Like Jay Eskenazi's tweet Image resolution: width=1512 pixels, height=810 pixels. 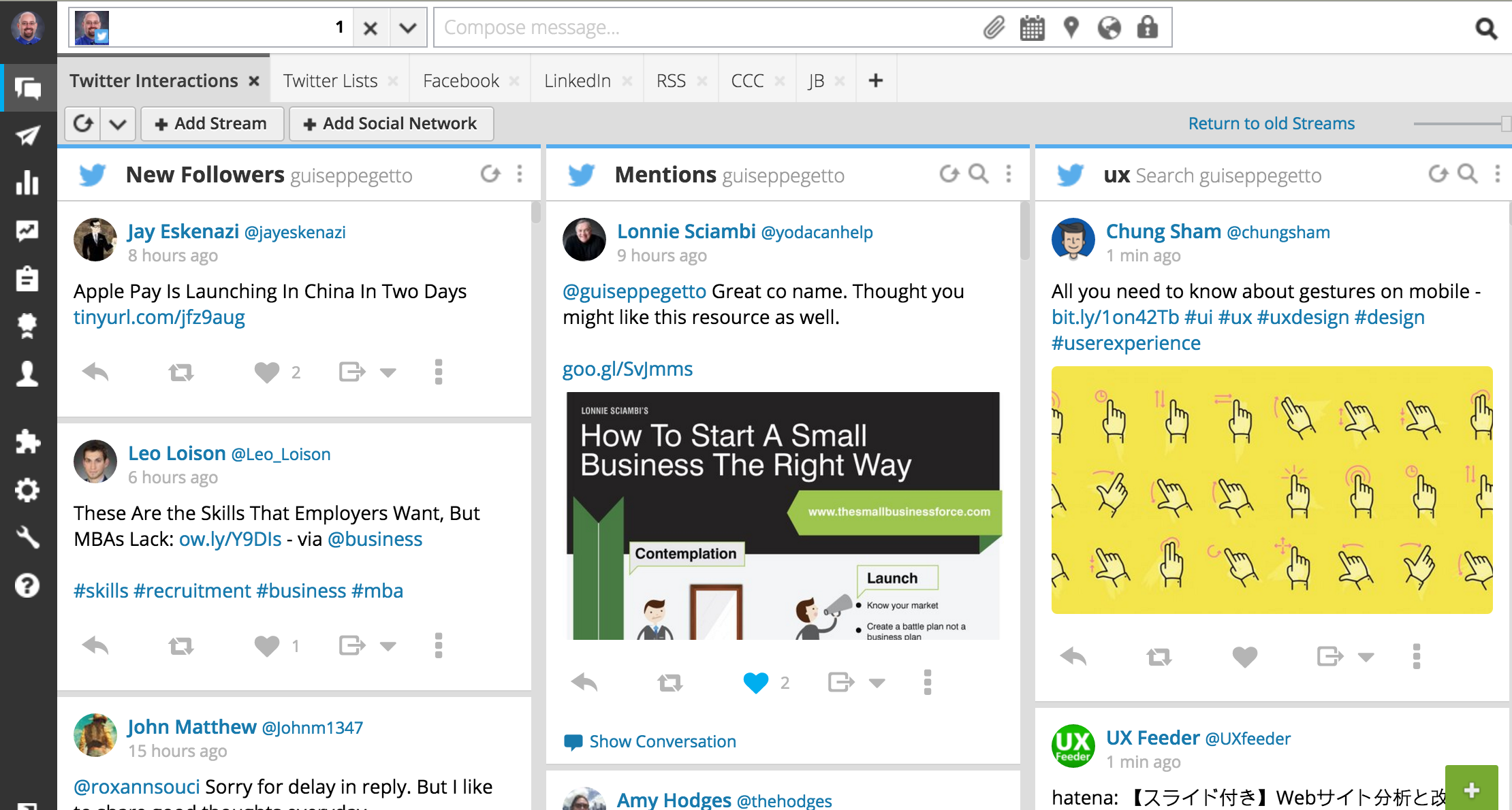[267, 372]
